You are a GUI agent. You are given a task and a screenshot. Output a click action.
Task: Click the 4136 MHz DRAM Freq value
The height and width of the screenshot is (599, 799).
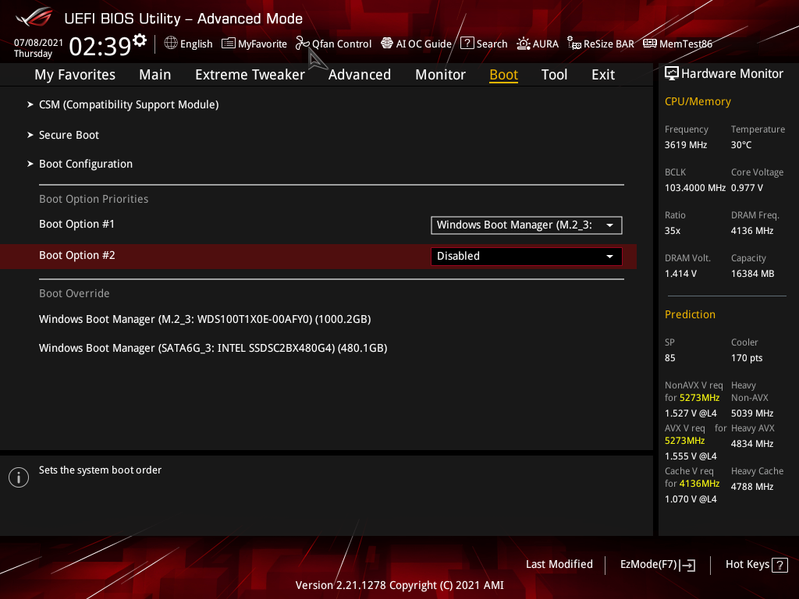click(x=752, y=231)
